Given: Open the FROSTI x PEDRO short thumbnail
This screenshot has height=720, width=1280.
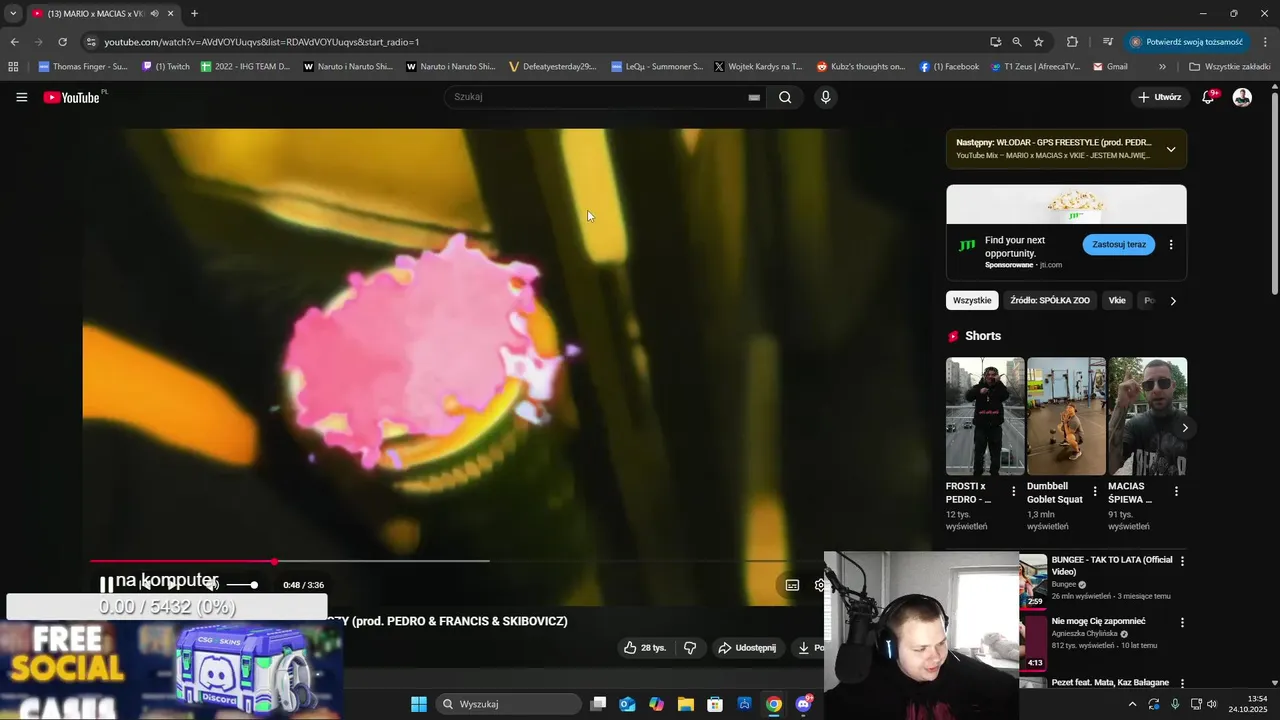Looking at the screenshot, I should [x=985, y=416].
